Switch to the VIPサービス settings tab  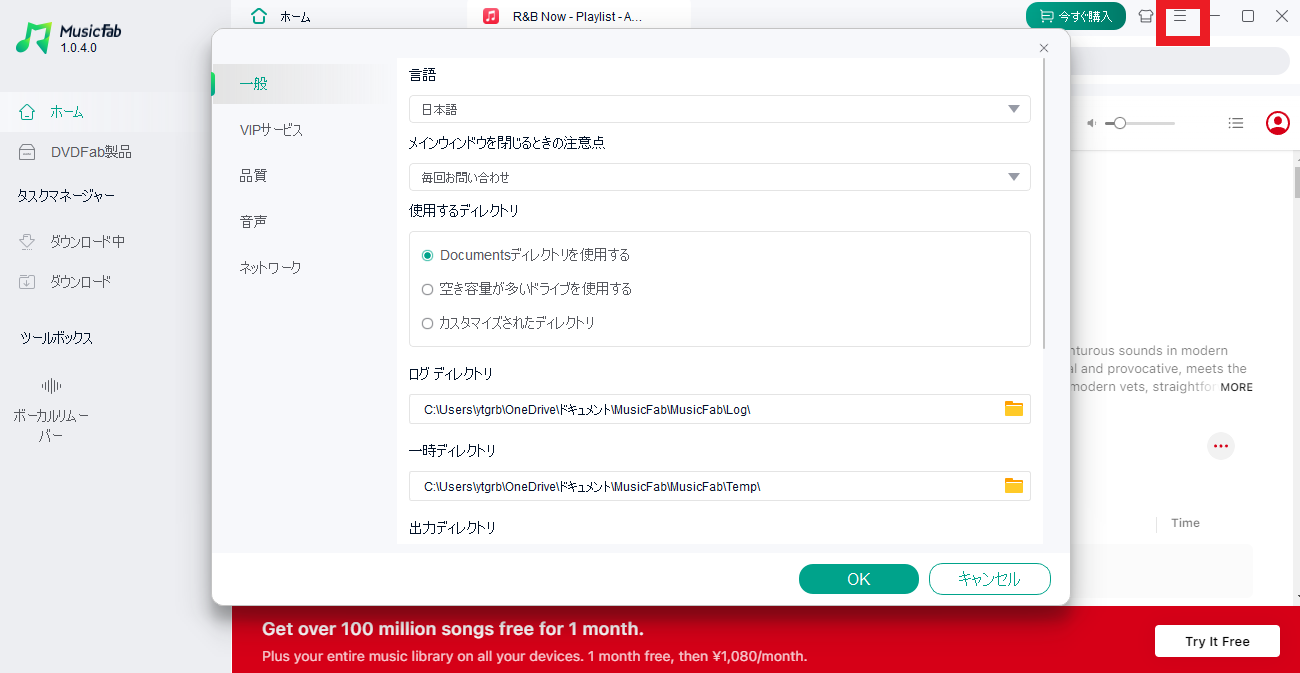click(271, 130)
